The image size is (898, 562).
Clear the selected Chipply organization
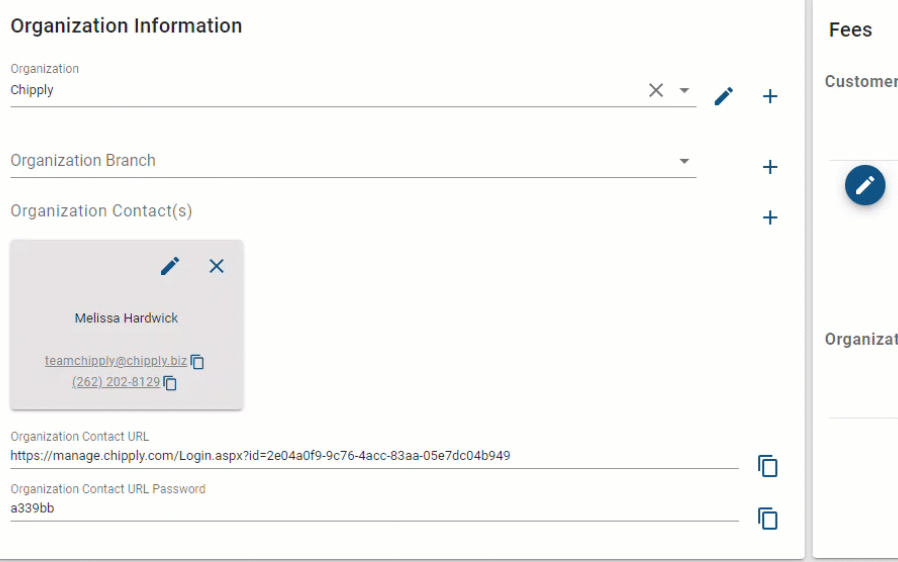pos(656,90)
